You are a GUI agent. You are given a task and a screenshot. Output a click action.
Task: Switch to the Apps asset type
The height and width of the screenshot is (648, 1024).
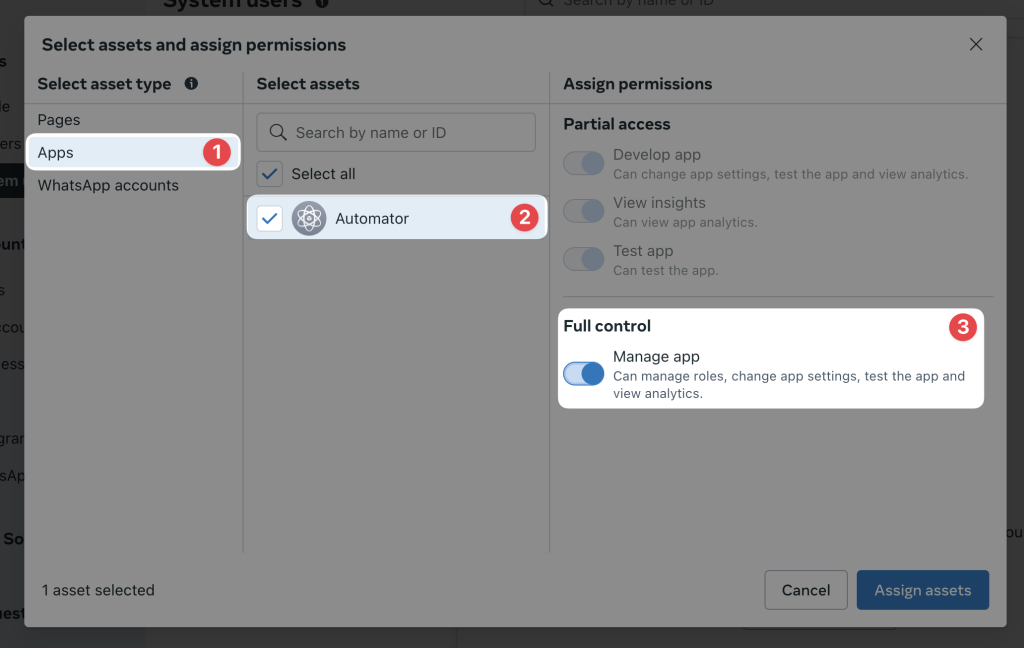pos(58,152)
